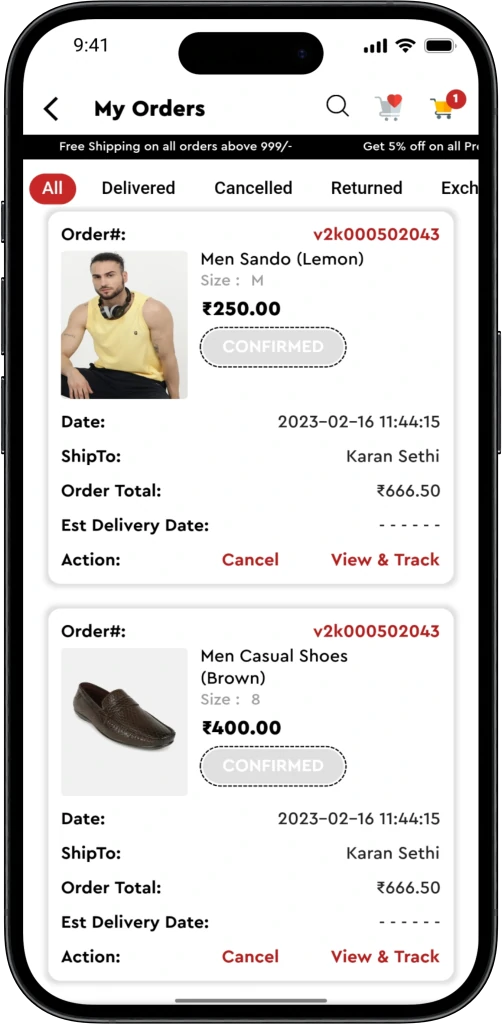This screenshot has width=502, height=1024.
Task: Switch to the Cancelled tab
Action: click(x=253, y=188)
